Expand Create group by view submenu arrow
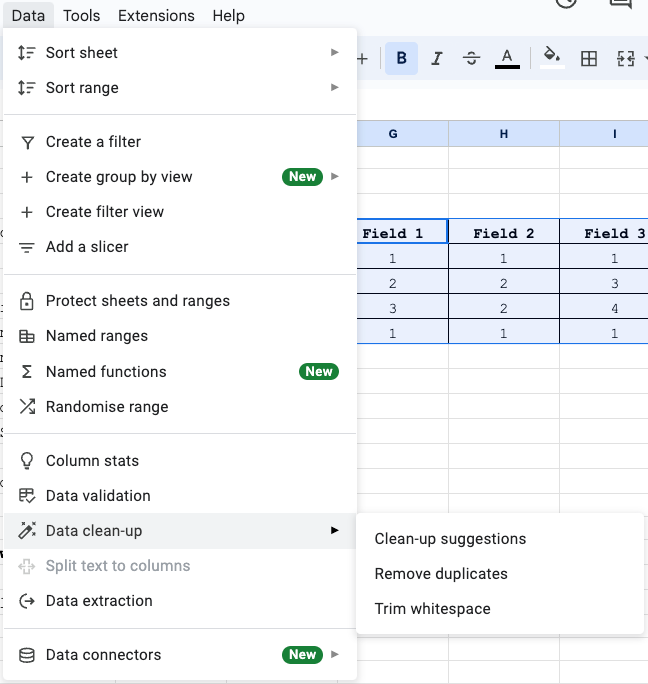Screen dimensions: 648x684 click(335, 177)
